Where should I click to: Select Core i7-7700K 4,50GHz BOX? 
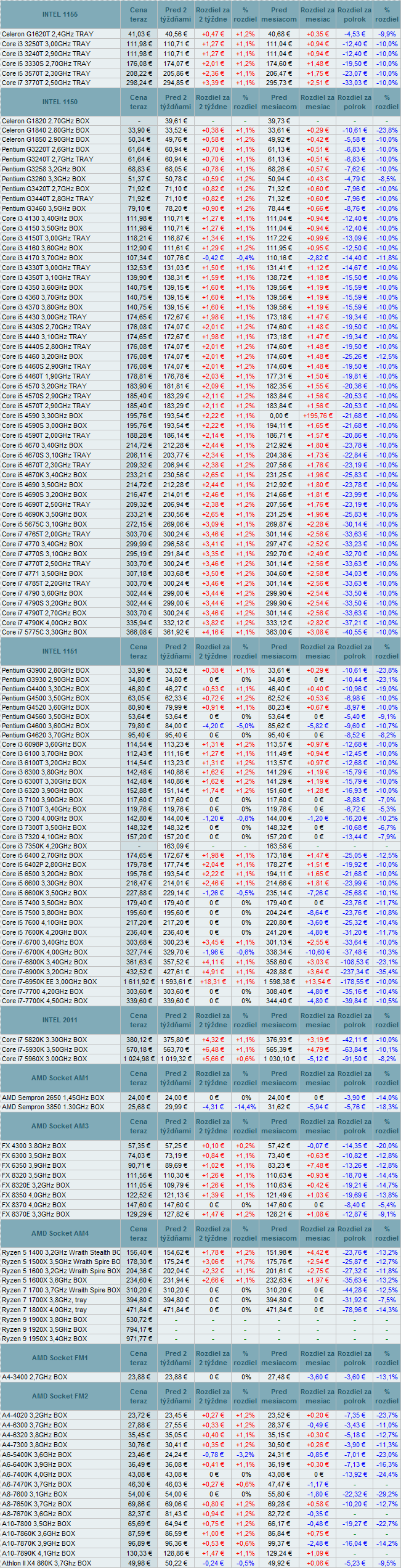click(44, 1001)
